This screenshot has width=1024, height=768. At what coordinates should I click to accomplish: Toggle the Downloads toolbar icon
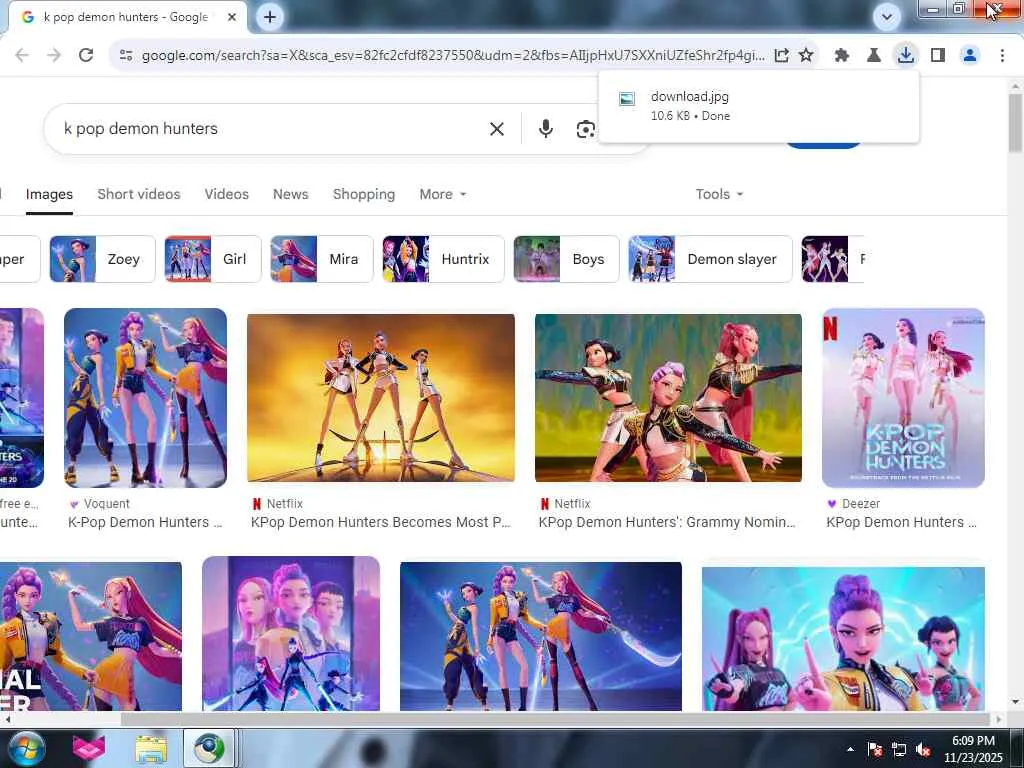(905, 55)
